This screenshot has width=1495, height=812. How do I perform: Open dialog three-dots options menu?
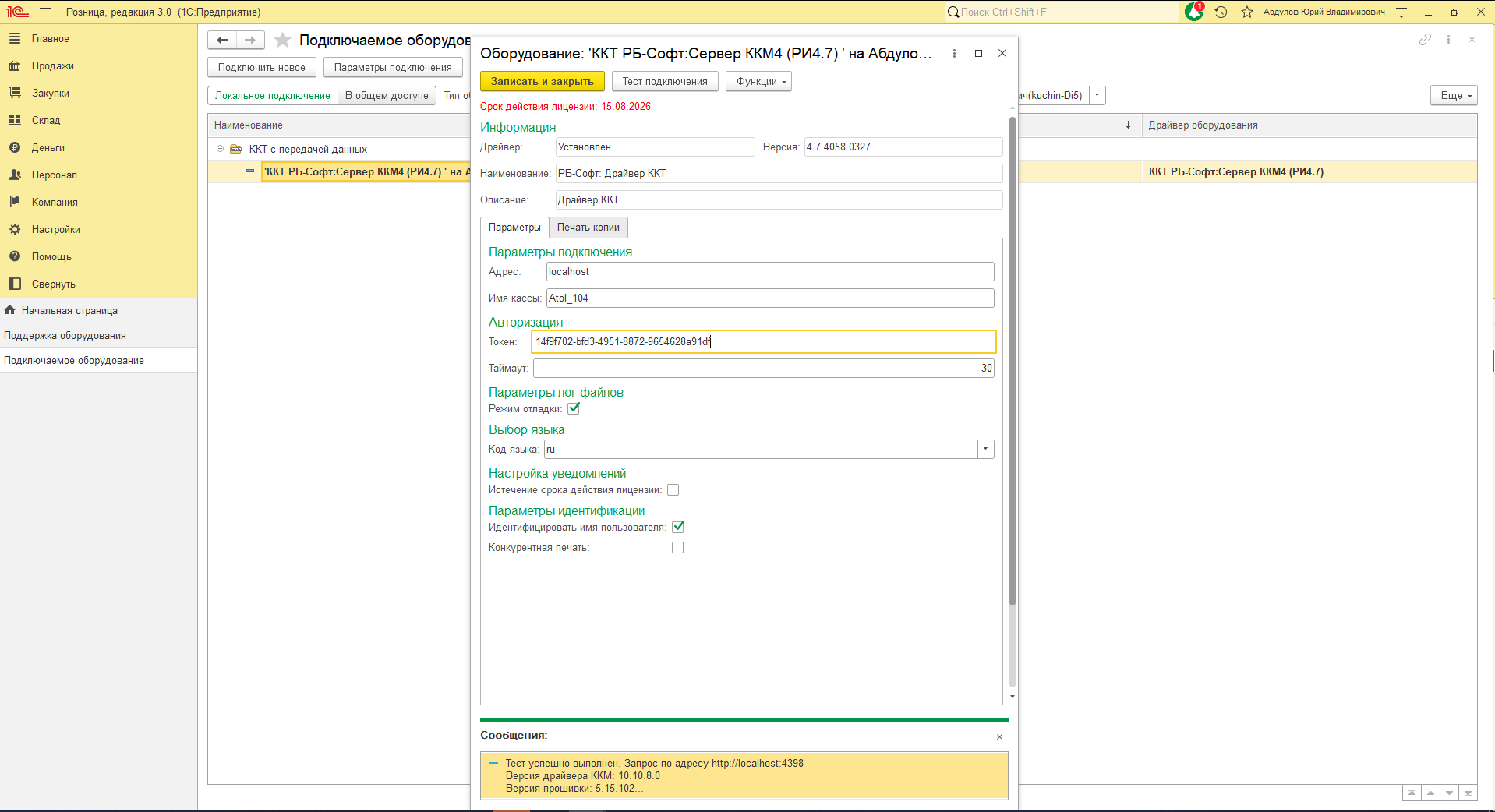coord(954,53)
